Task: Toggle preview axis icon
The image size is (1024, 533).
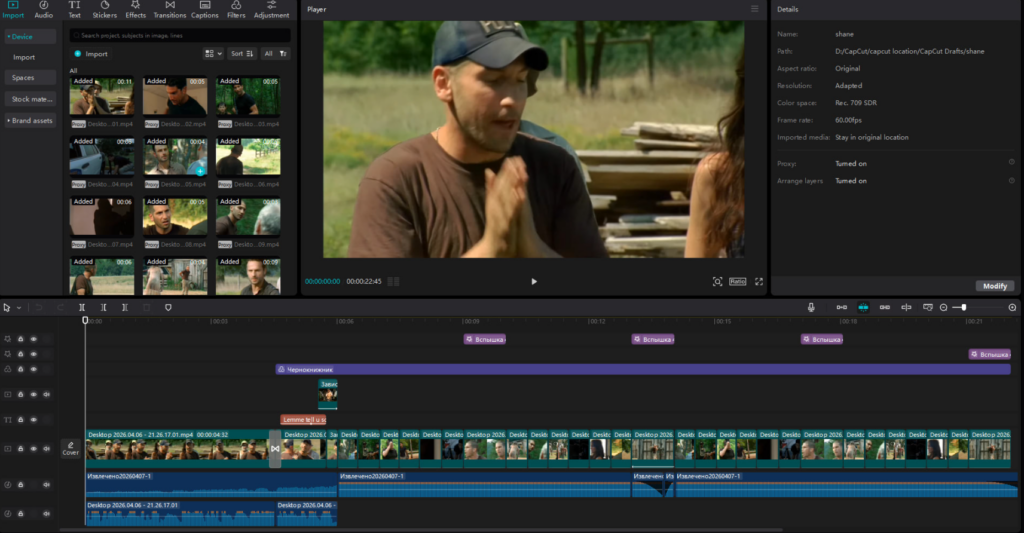Action: point(906,308)
